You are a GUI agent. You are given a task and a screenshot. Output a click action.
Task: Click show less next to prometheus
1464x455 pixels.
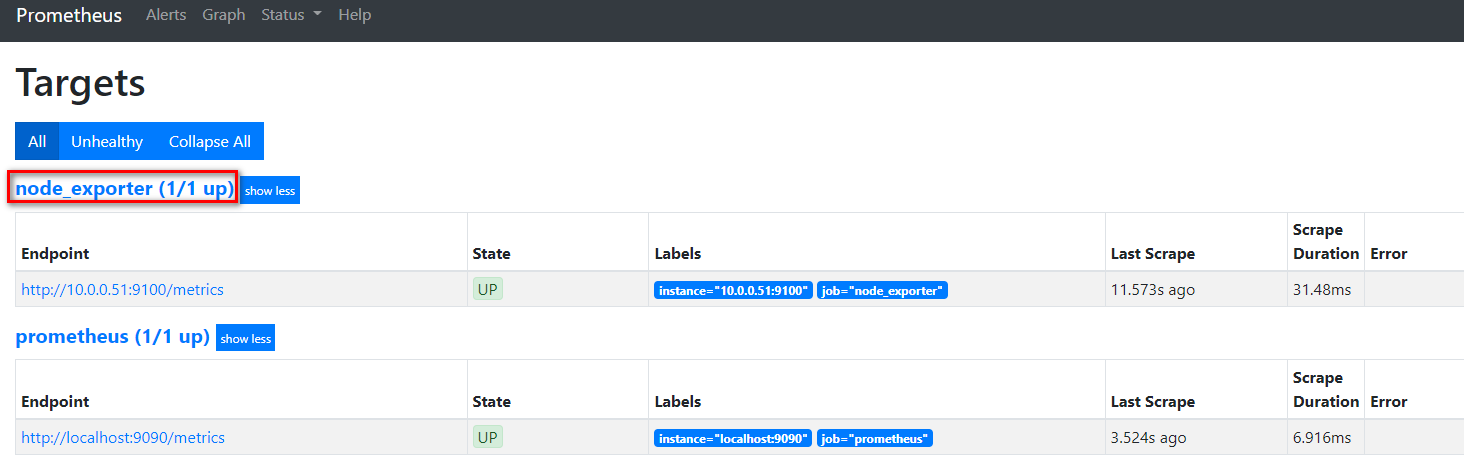tap(245, 338)
